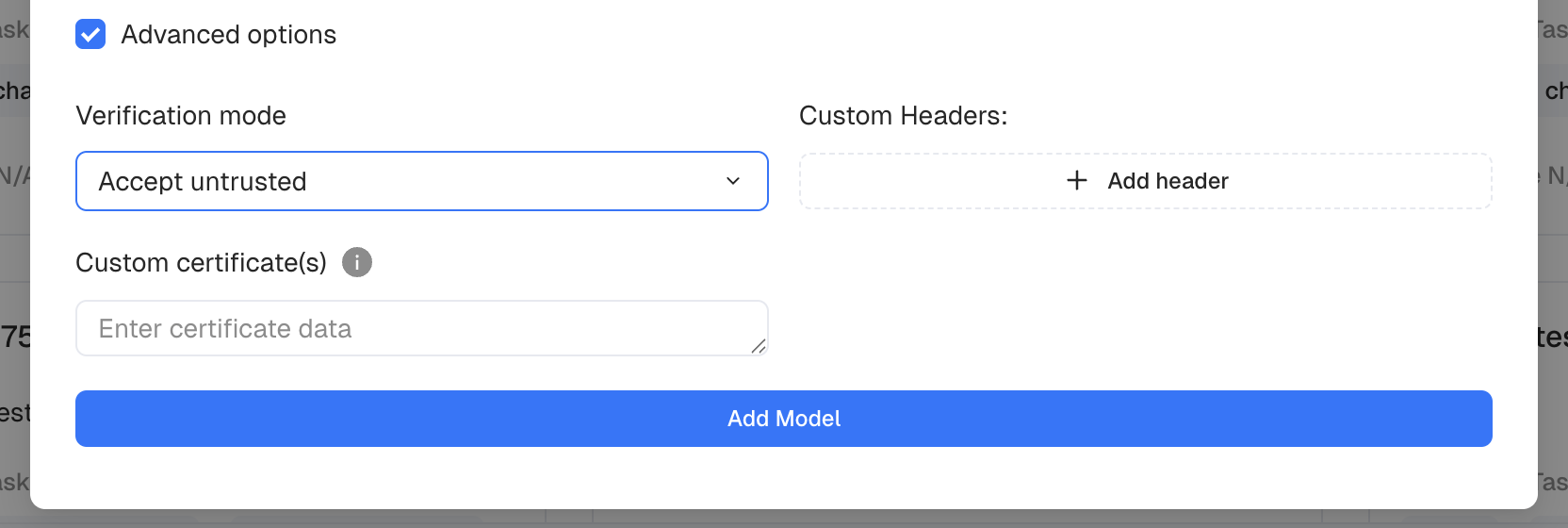The image size is (1568, 528).
Task: Click the Custom certificate(s) label
Action: [201, 262]
